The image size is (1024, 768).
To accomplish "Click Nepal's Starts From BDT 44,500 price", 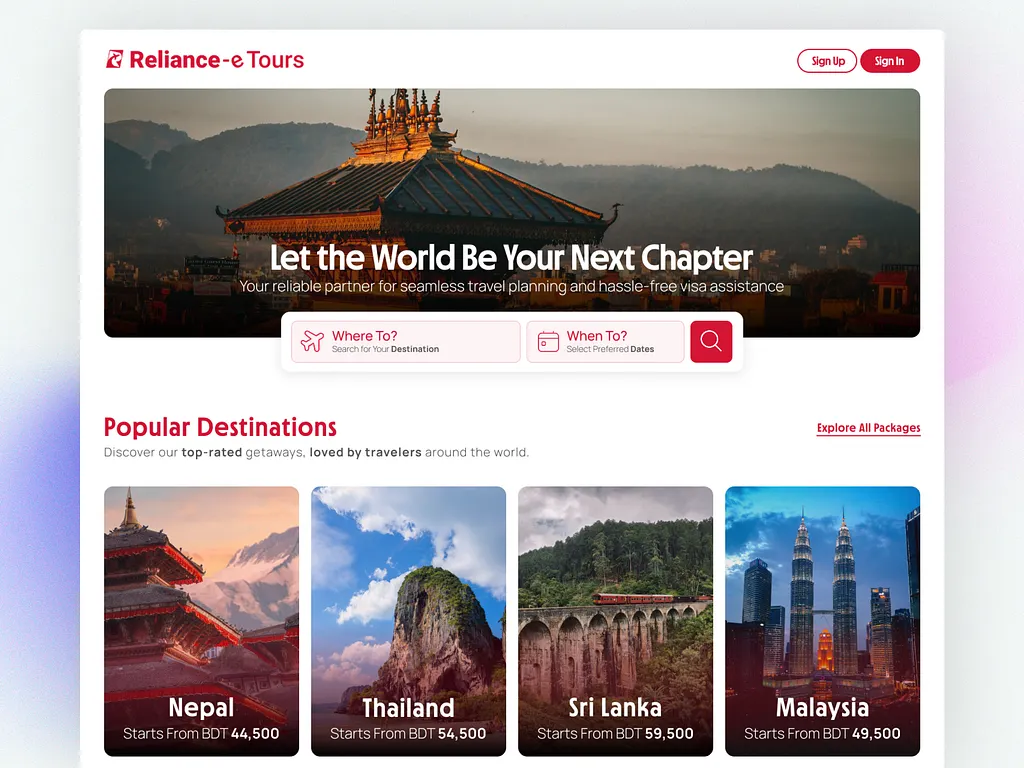I will coord(201,733).
